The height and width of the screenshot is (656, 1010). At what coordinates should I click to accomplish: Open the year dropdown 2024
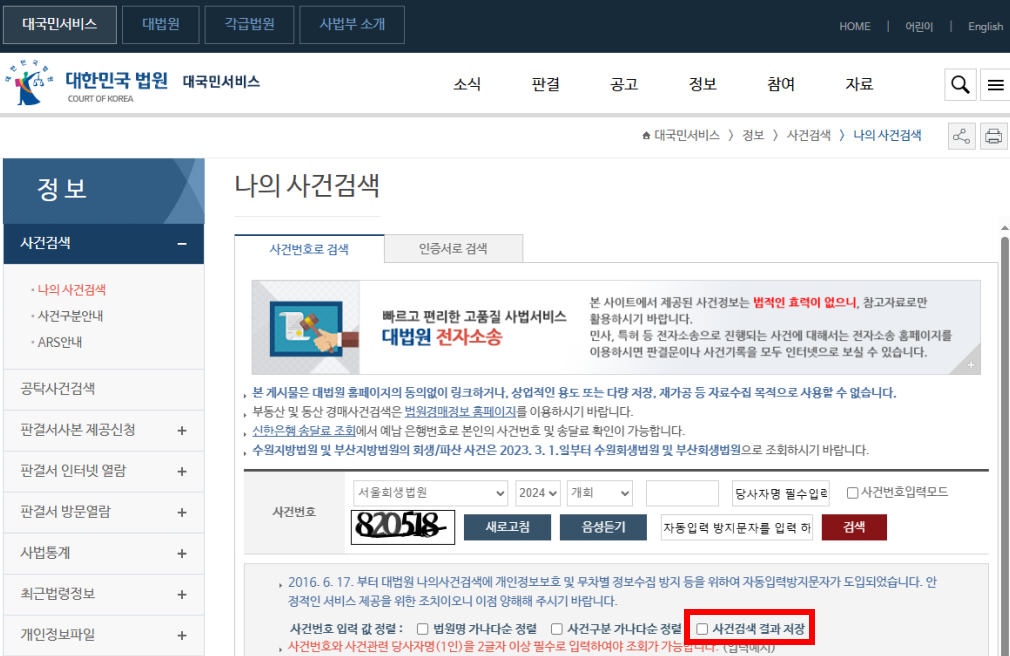tap(538, 493)
